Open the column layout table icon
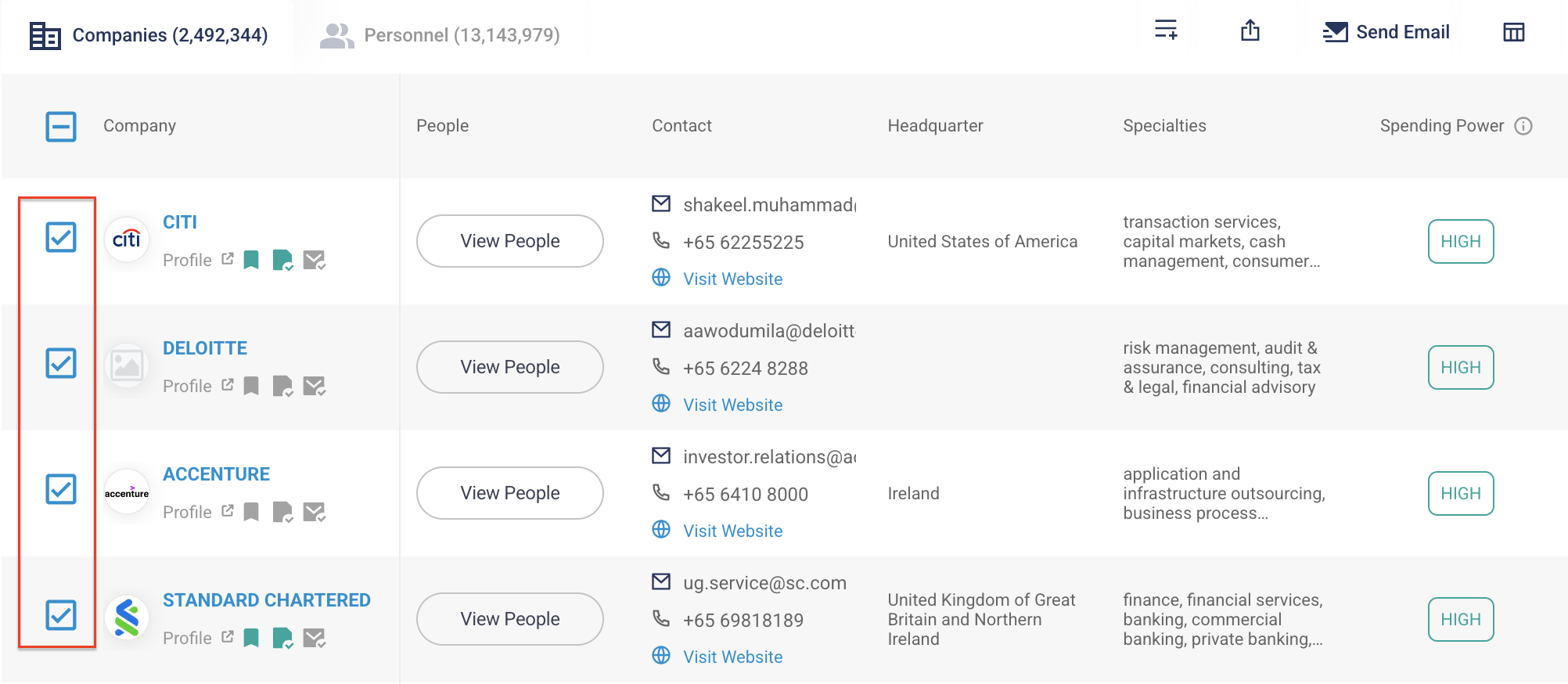This screenshot has width=1568, height=684. (x=1514, y=32)
